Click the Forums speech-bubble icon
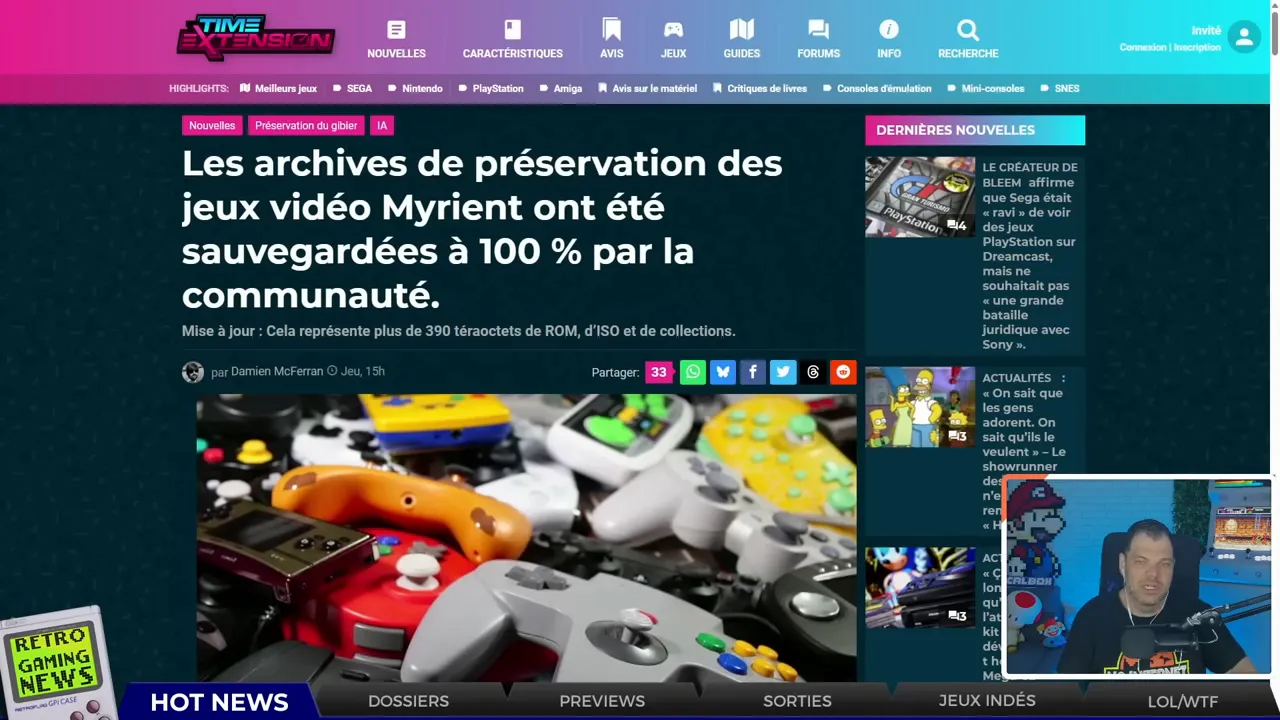This screenshot has height=720, width=1280. click(x=818, y=29)
